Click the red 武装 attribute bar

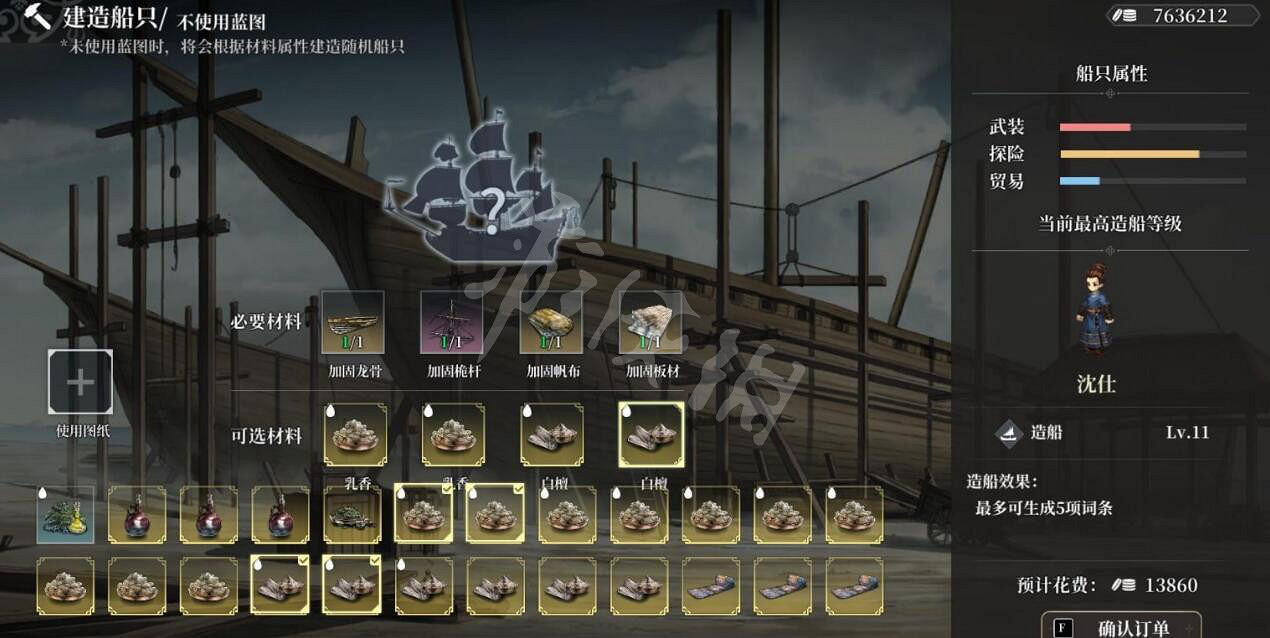pos(1152,127)
